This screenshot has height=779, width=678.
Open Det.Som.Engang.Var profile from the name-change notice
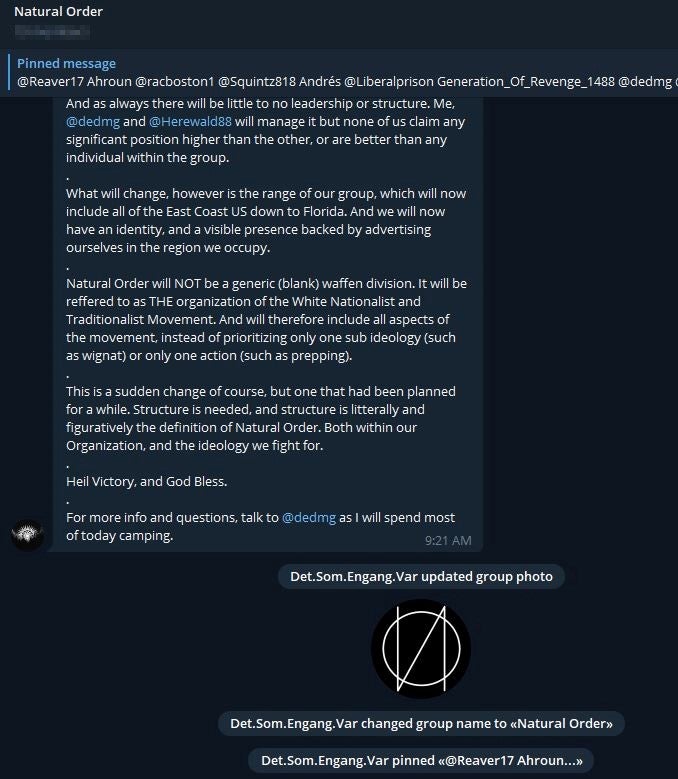(x=294, y=723)
